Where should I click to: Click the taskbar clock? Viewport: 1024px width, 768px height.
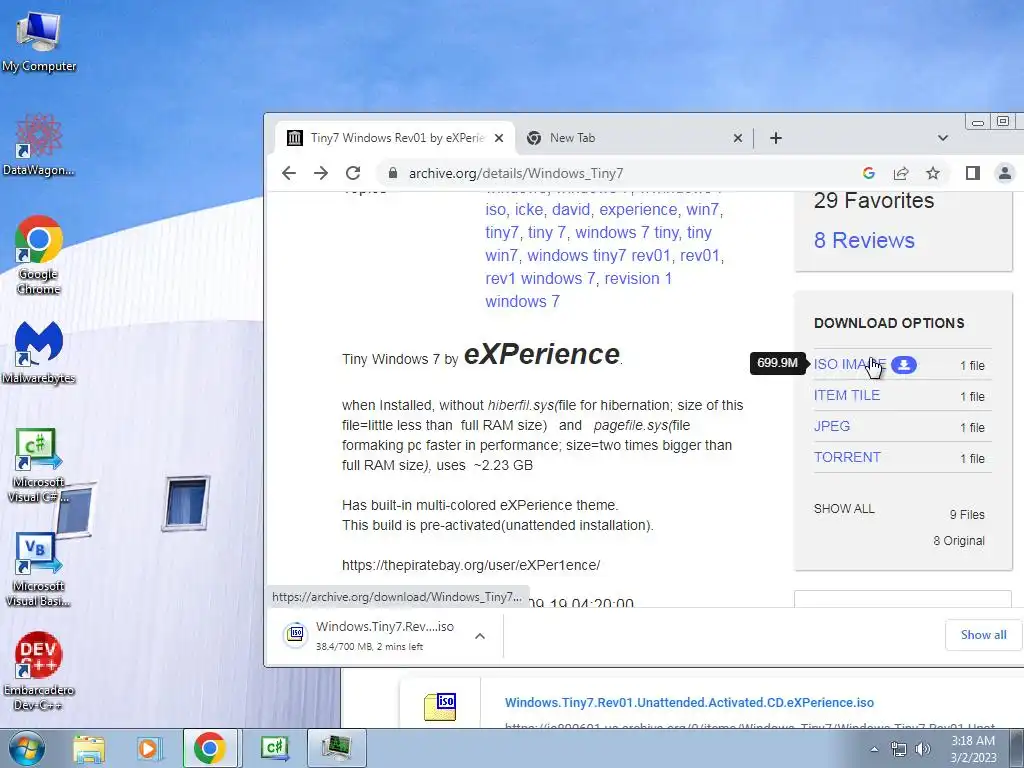973,749
